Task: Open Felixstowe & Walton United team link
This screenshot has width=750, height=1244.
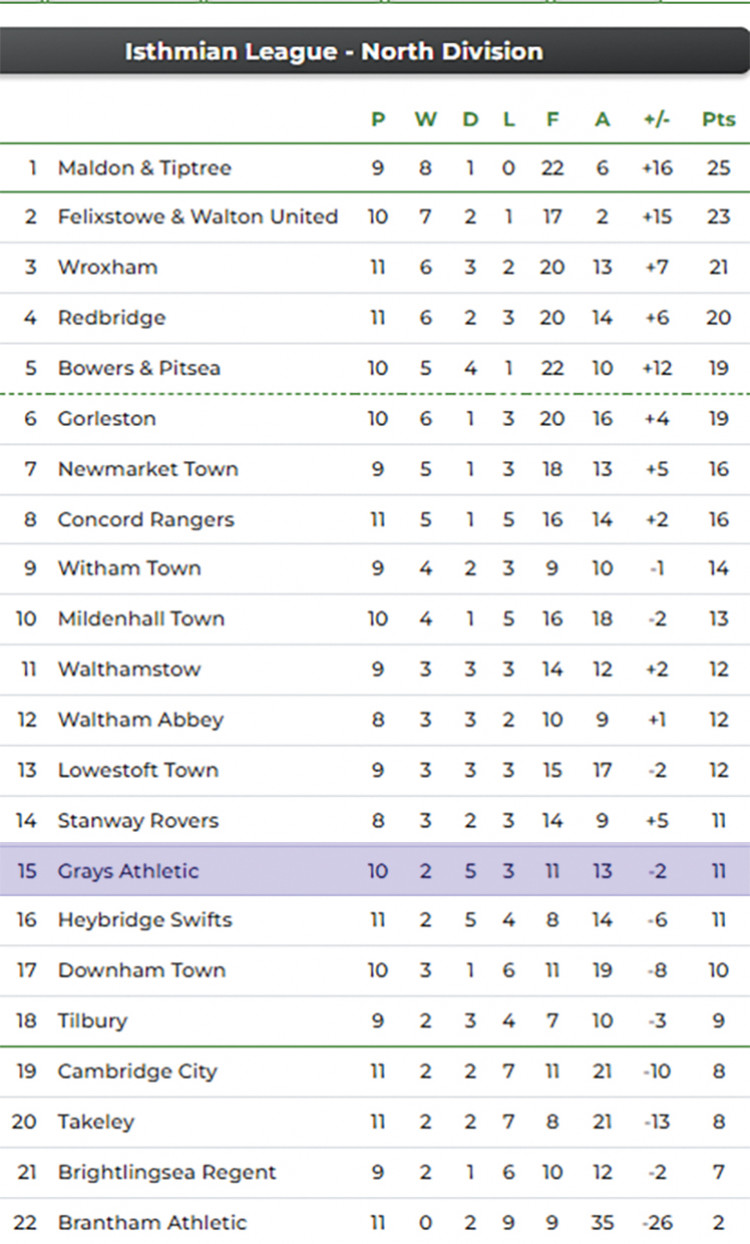Action: (x=197, y=217)
